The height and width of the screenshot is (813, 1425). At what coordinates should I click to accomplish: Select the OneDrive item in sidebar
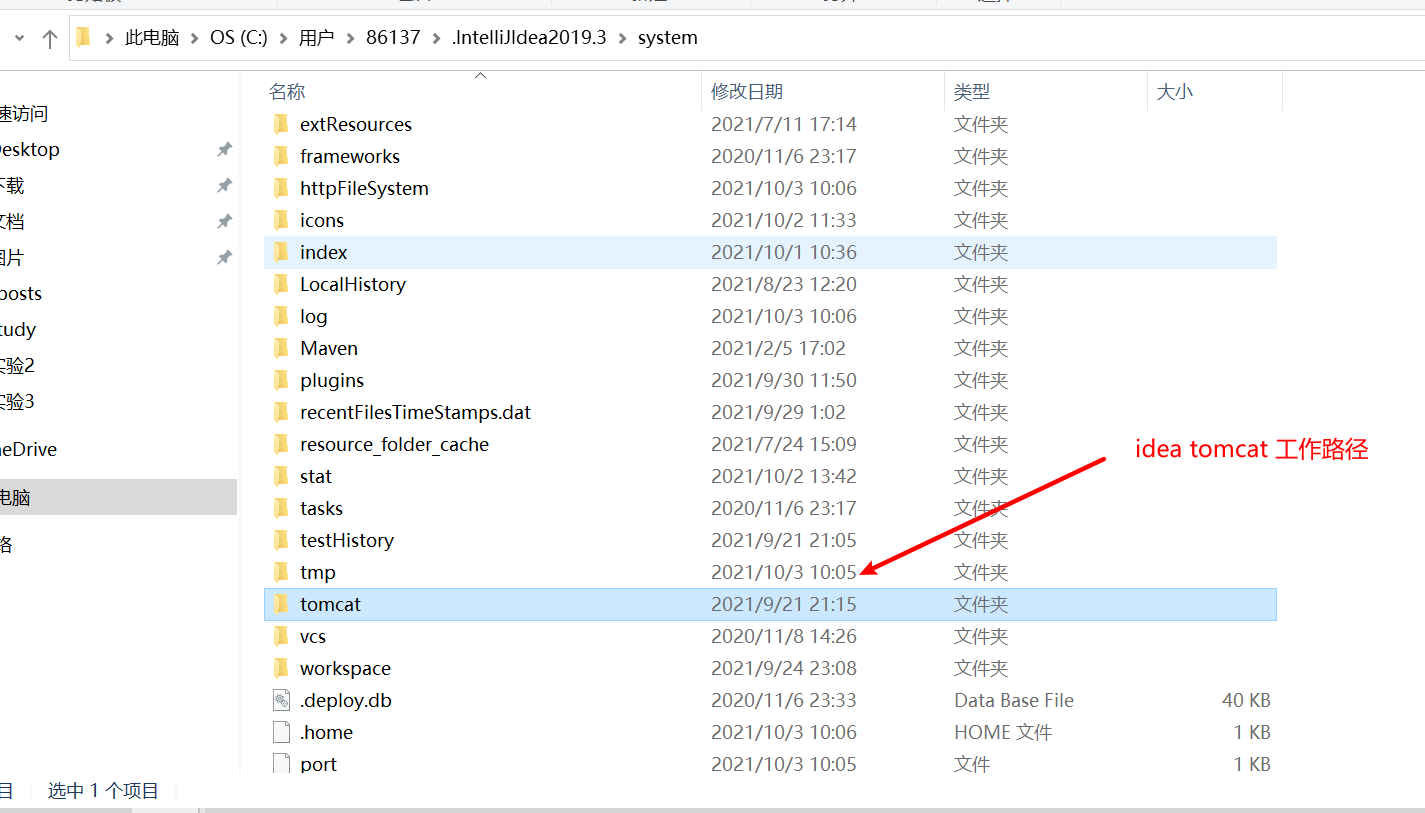28,449
